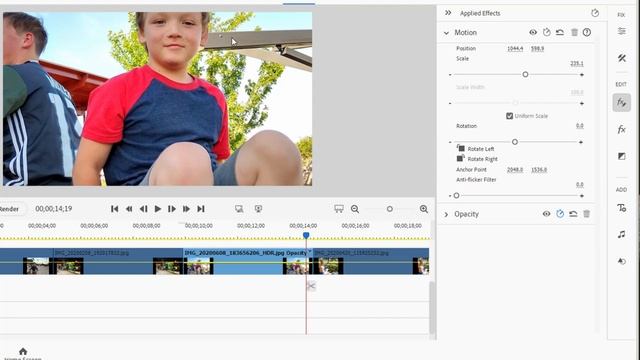This screenshot has height=360, width=640.
Task: Click the Fast Forward button
Action: tap(186, 209)
